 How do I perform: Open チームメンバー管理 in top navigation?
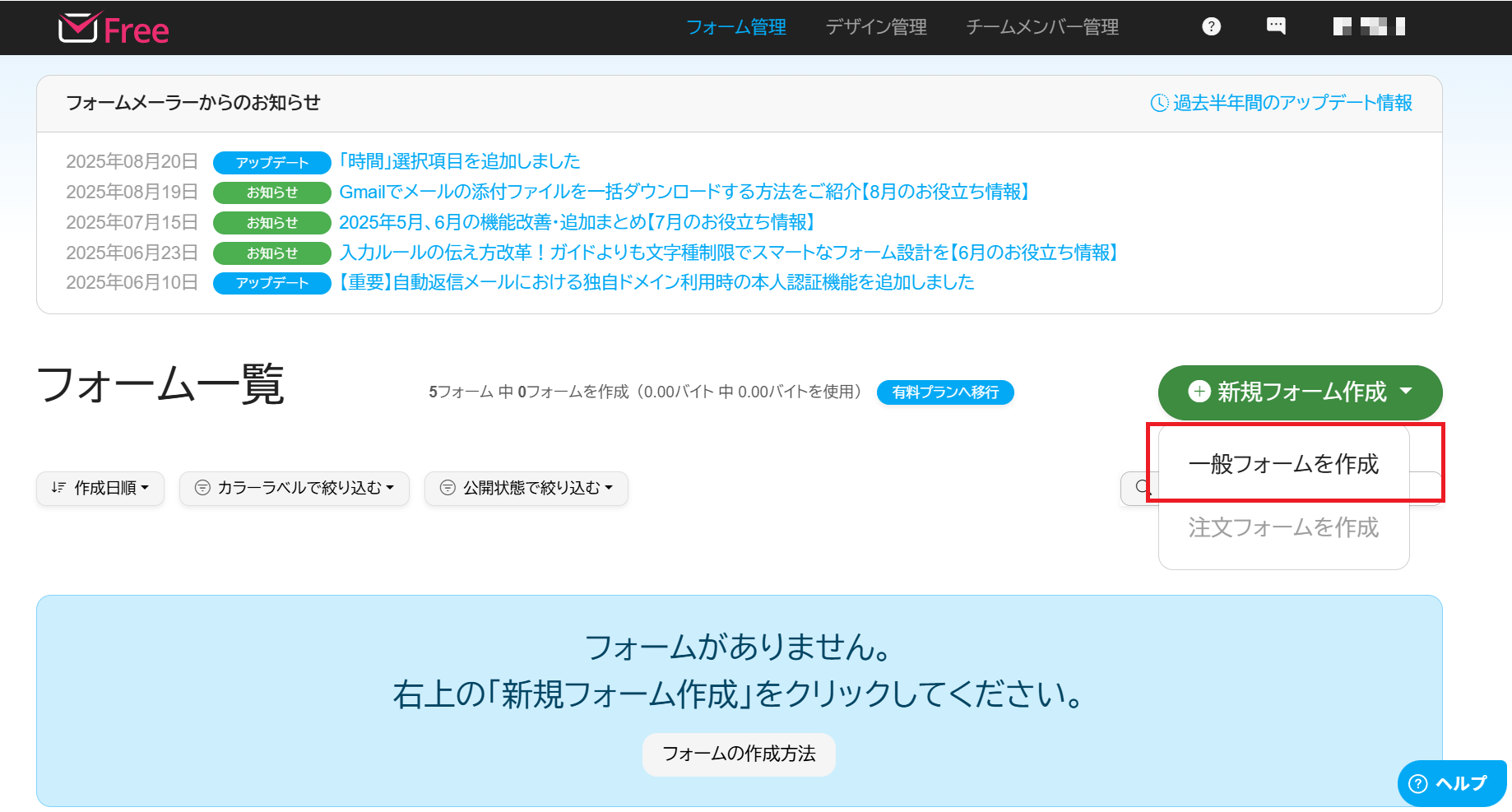(x=1042, y=27)
